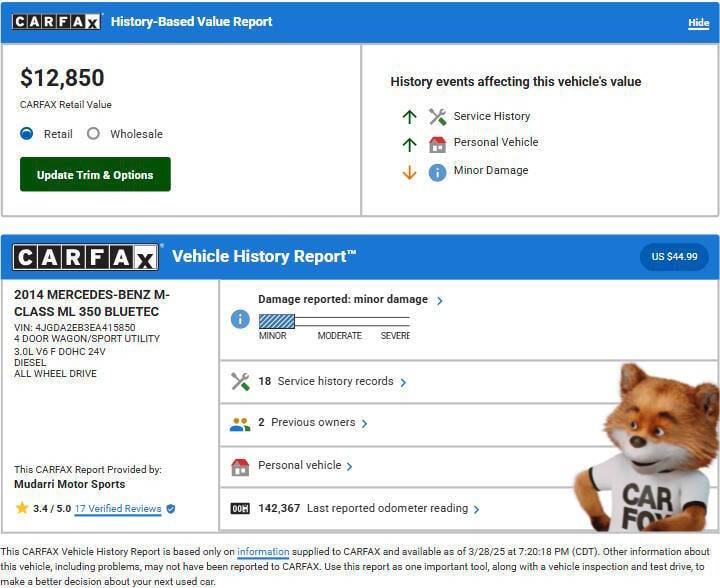Click the CARFAX logo in Value Report header
This screenshot has width=720, height=588.
pyautogui.click(x=56, y=22)
